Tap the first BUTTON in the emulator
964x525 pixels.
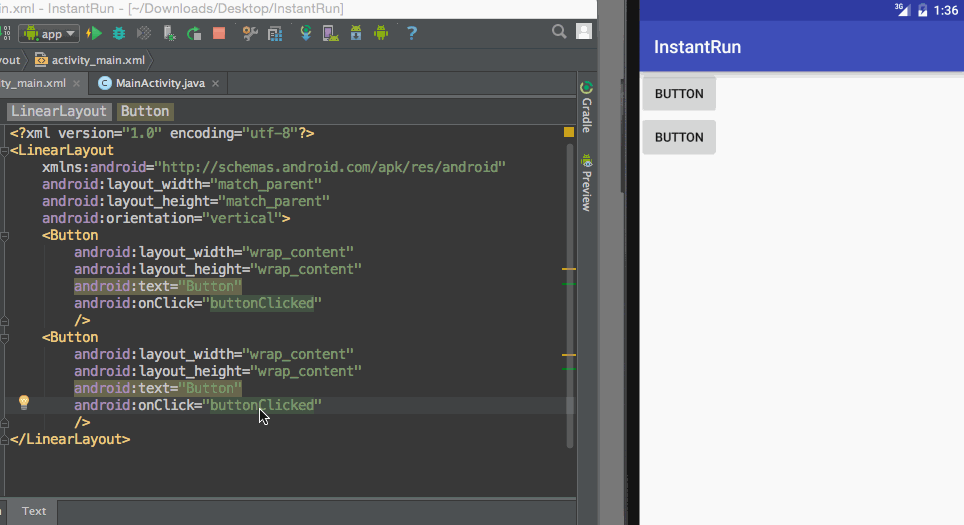[679, 94]
